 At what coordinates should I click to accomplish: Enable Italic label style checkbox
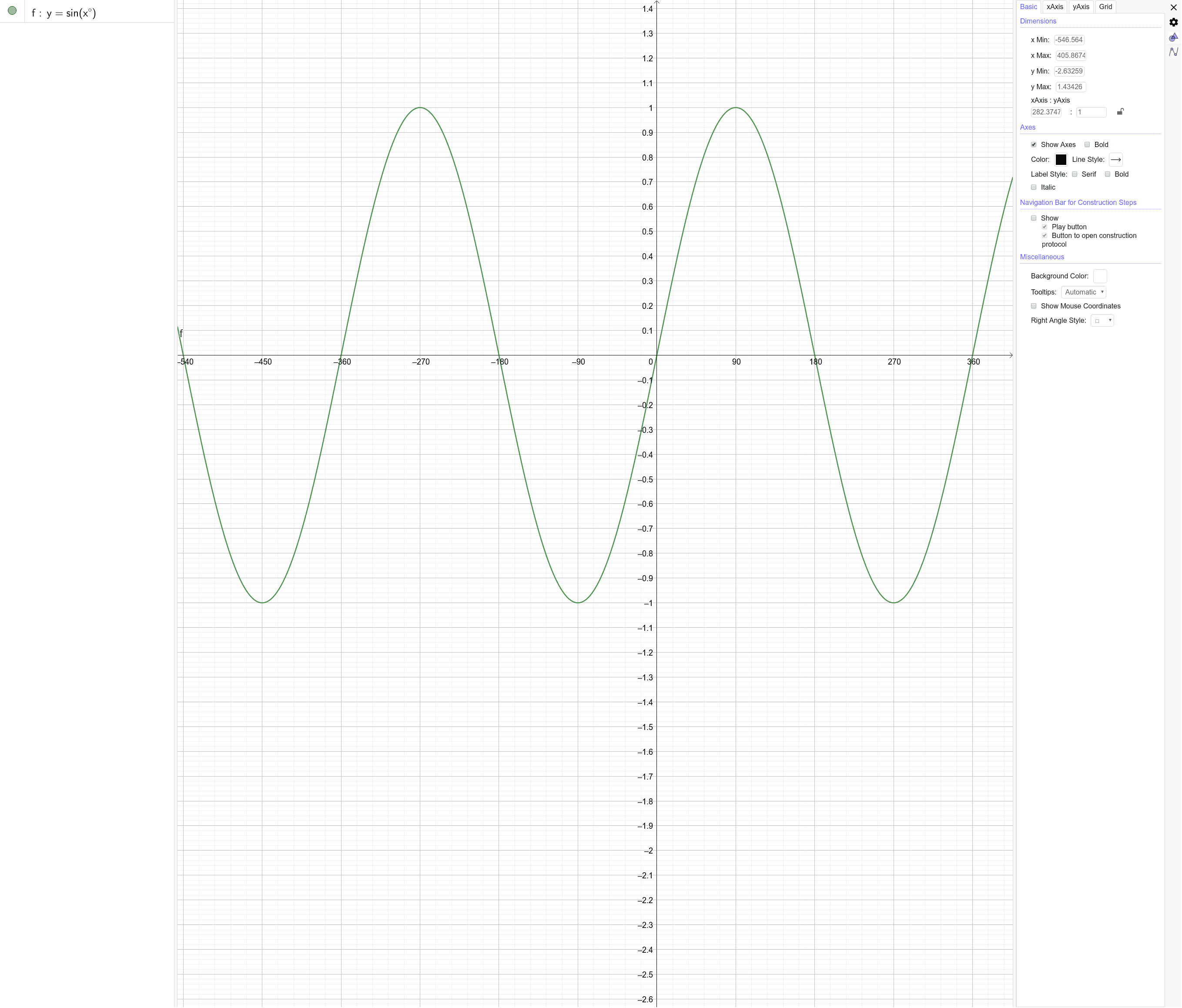coord(1034,188)
